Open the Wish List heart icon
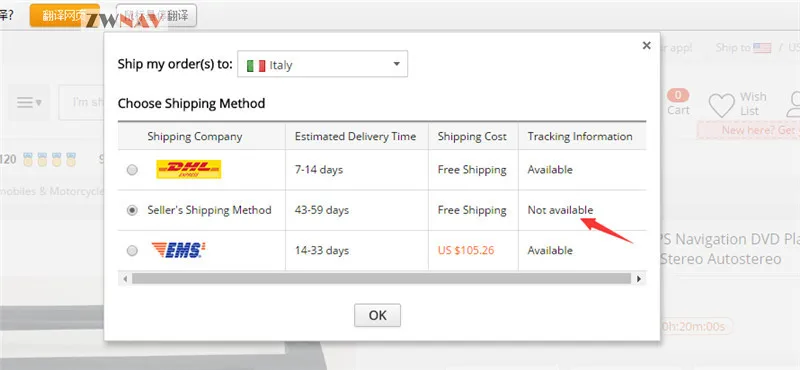This screenshot has height=370, width=800. (721, 105)
